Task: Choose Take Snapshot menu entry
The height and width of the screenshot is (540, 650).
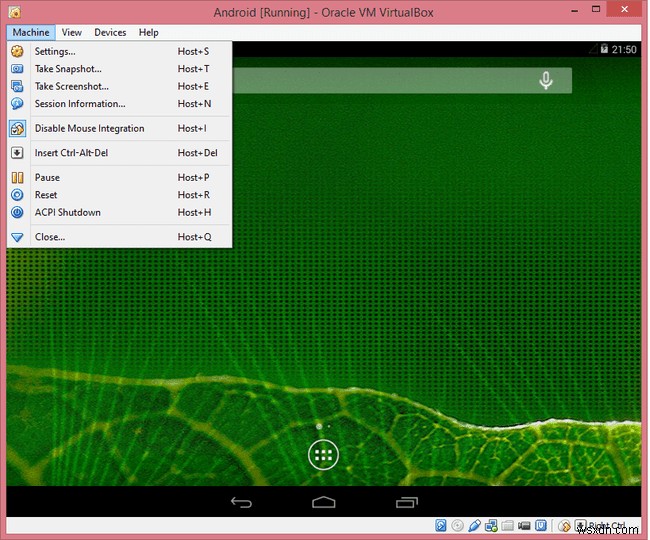Action: pyautogui.click(x=119, y=69)
